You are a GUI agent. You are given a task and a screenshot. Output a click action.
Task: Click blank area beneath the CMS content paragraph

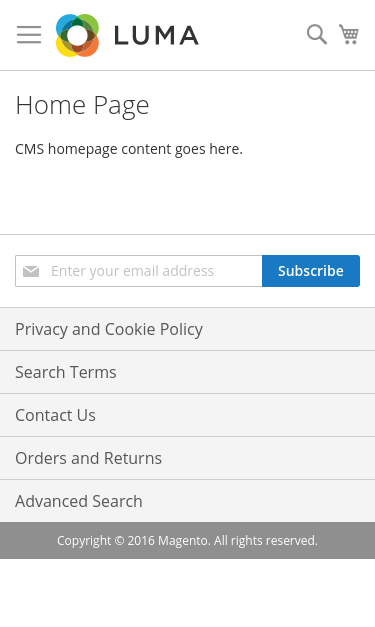click(x=188, y=196)
